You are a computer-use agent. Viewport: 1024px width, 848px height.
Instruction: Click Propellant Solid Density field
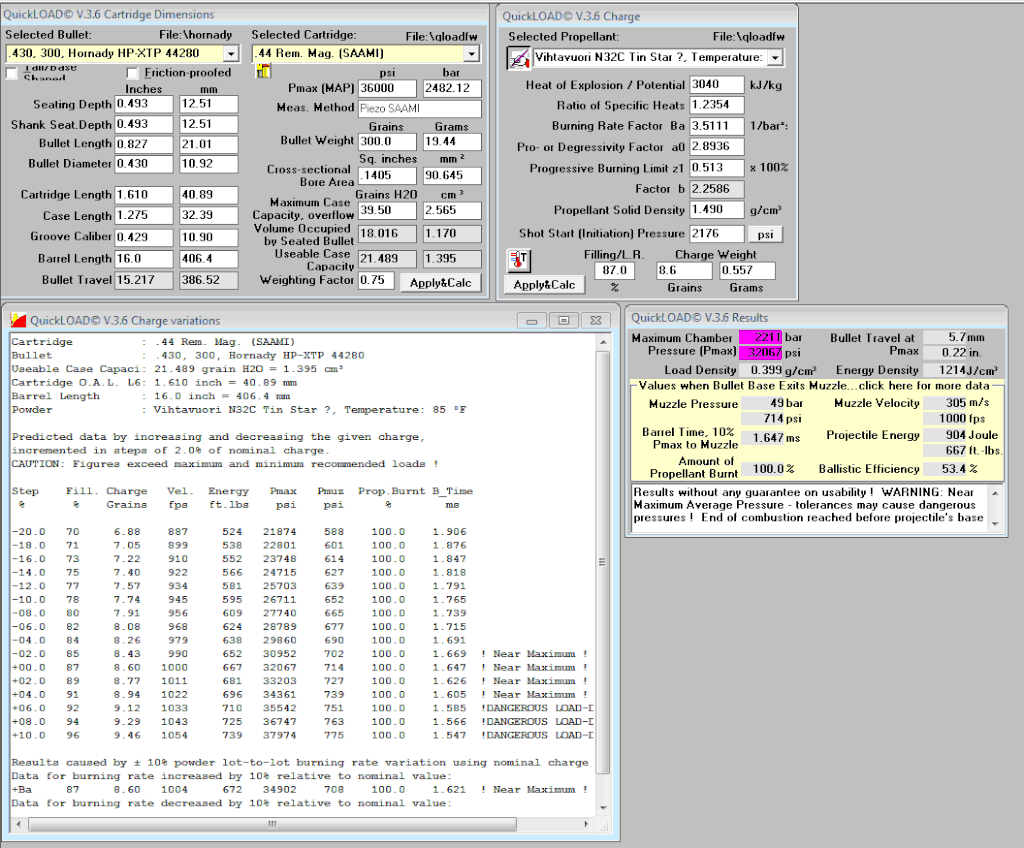(716, 210)
